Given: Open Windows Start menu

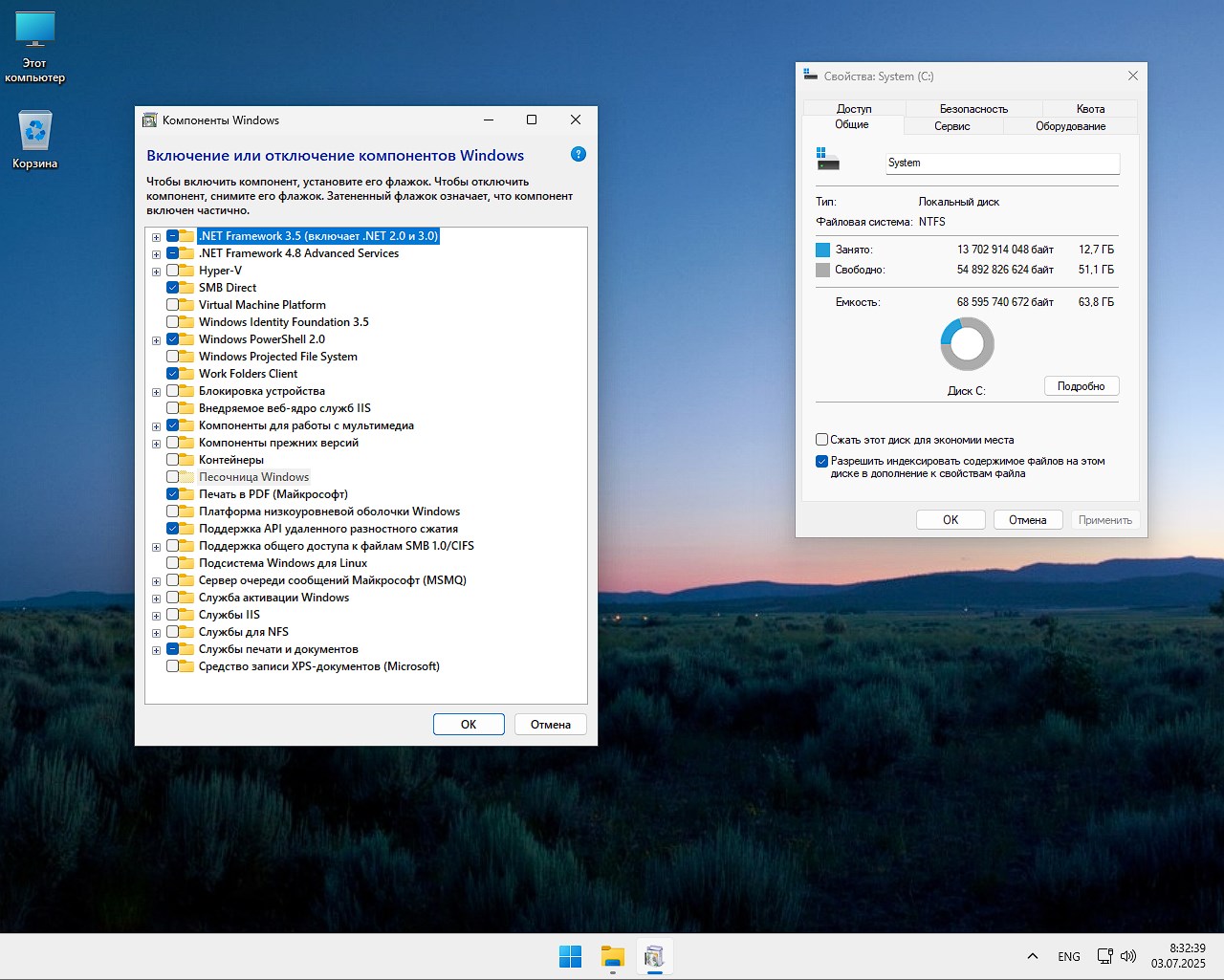Looking at the screenshot, I should click(570, 956).
